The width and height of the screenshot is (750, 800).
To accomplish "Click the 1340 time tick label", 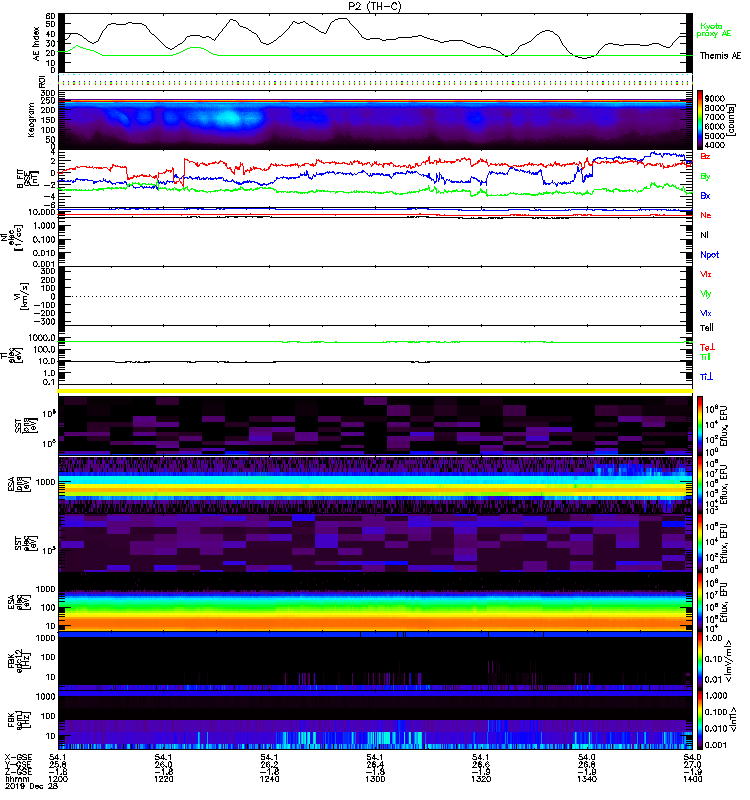I will (x=587, y=779).
